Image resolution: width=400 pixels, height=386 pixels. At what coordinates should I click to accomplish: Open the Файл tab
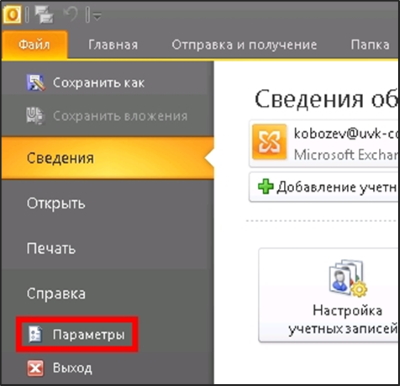coord(34,45)
